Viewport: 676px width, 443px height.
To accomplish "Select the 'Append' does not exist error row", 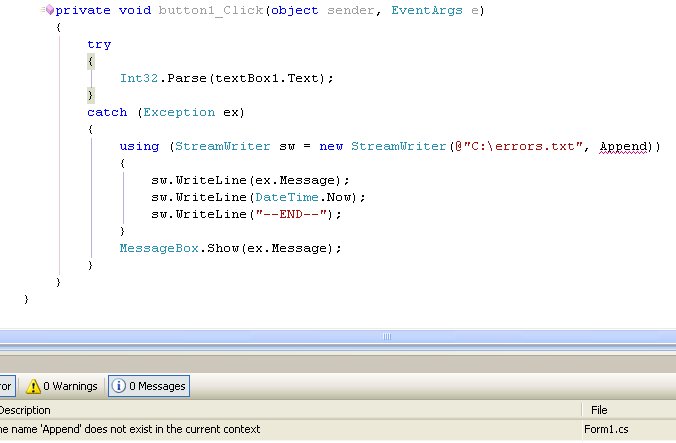I will (140, 429).
